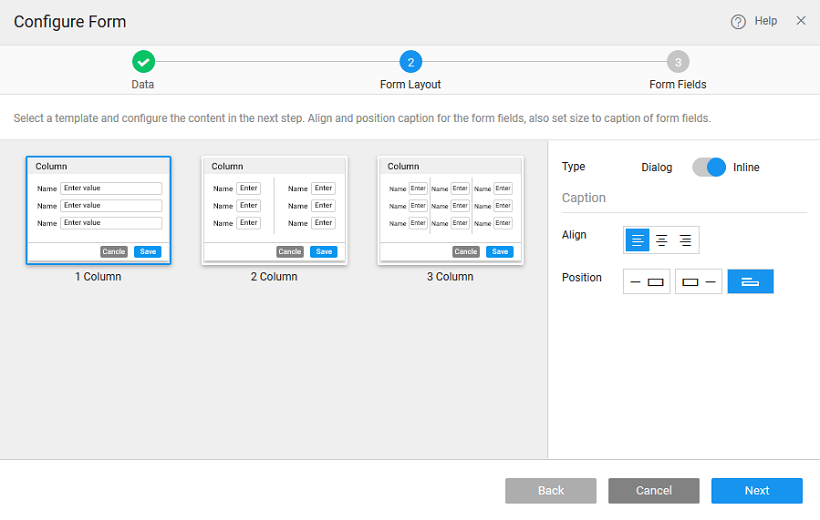Choose caption position left of field
Image resolution: width=820 pixels, height=520 pixels.
click(647, 282)
